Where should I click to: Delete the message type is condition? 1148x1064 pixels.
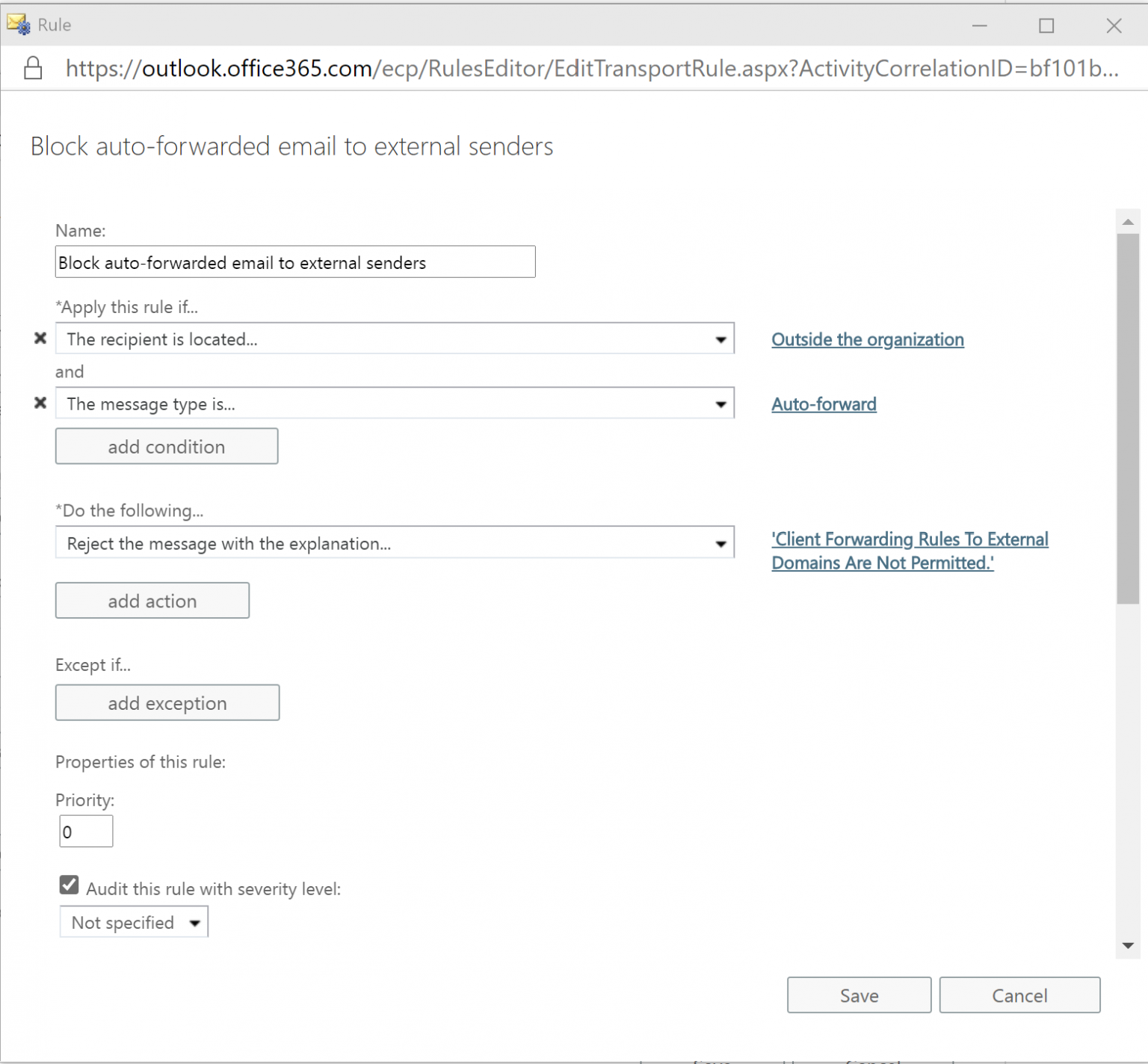coord(40,403)
